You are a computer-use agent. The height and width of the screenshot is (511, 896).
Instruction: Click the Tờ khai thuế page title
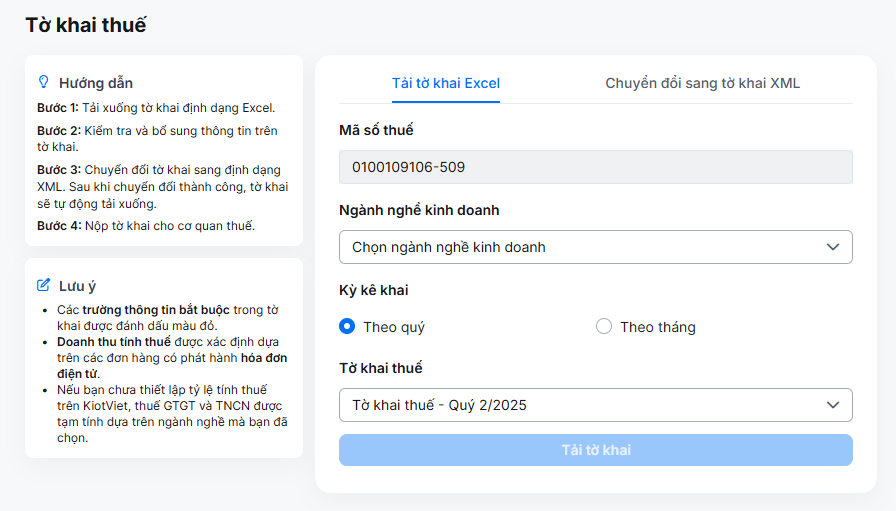pos(86,25)
